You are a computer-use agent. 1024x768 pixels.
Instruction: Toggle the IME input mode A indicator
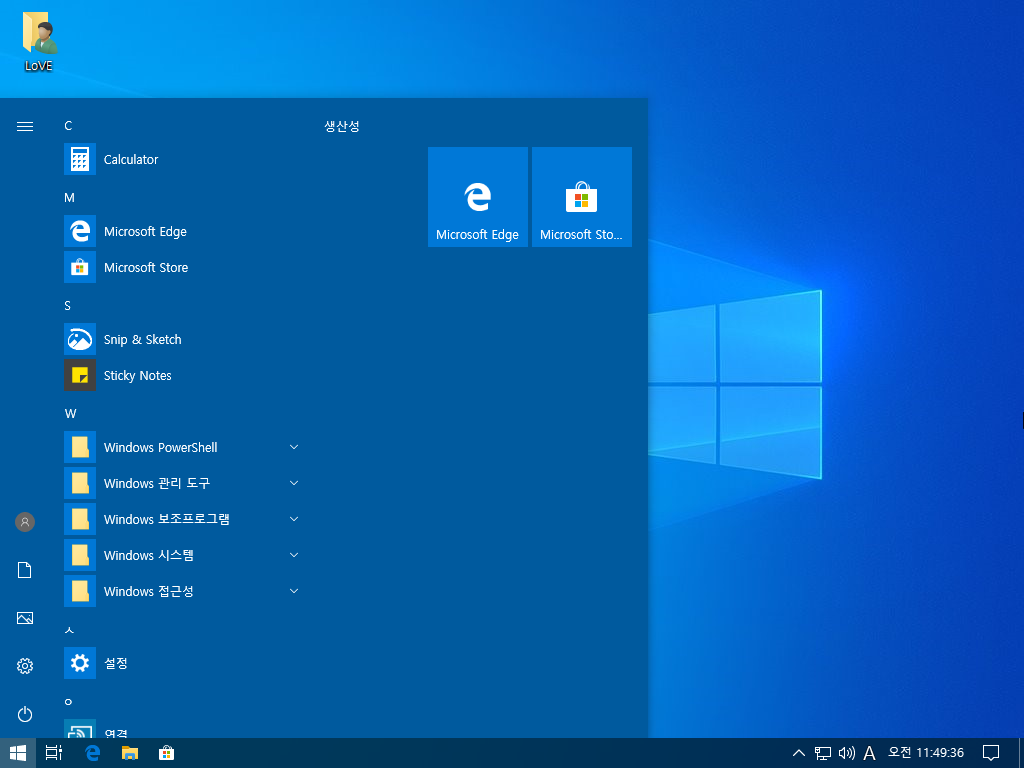pos(869,753)
